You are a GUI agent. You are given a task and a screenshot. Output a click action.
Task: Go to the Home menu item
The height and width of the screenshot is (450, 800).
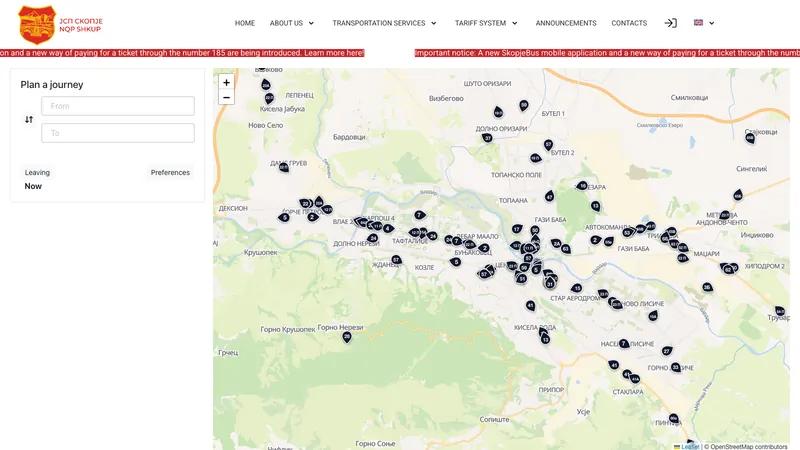[x=245, y=23]
